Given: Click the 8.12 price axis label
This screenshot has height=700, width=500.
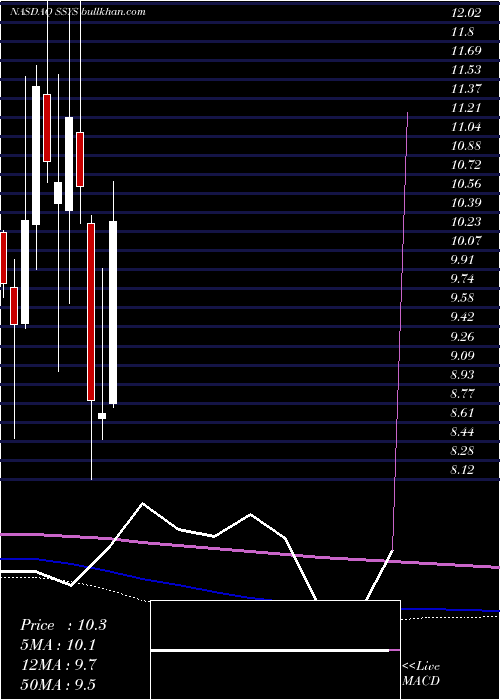Looking at the screenshot, I should 464,470.
